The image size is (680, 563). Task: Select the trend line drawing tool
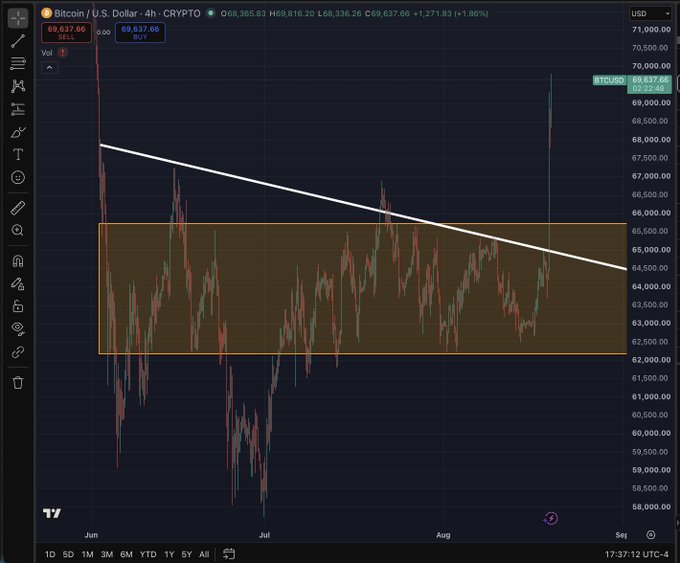coord(18,41)
